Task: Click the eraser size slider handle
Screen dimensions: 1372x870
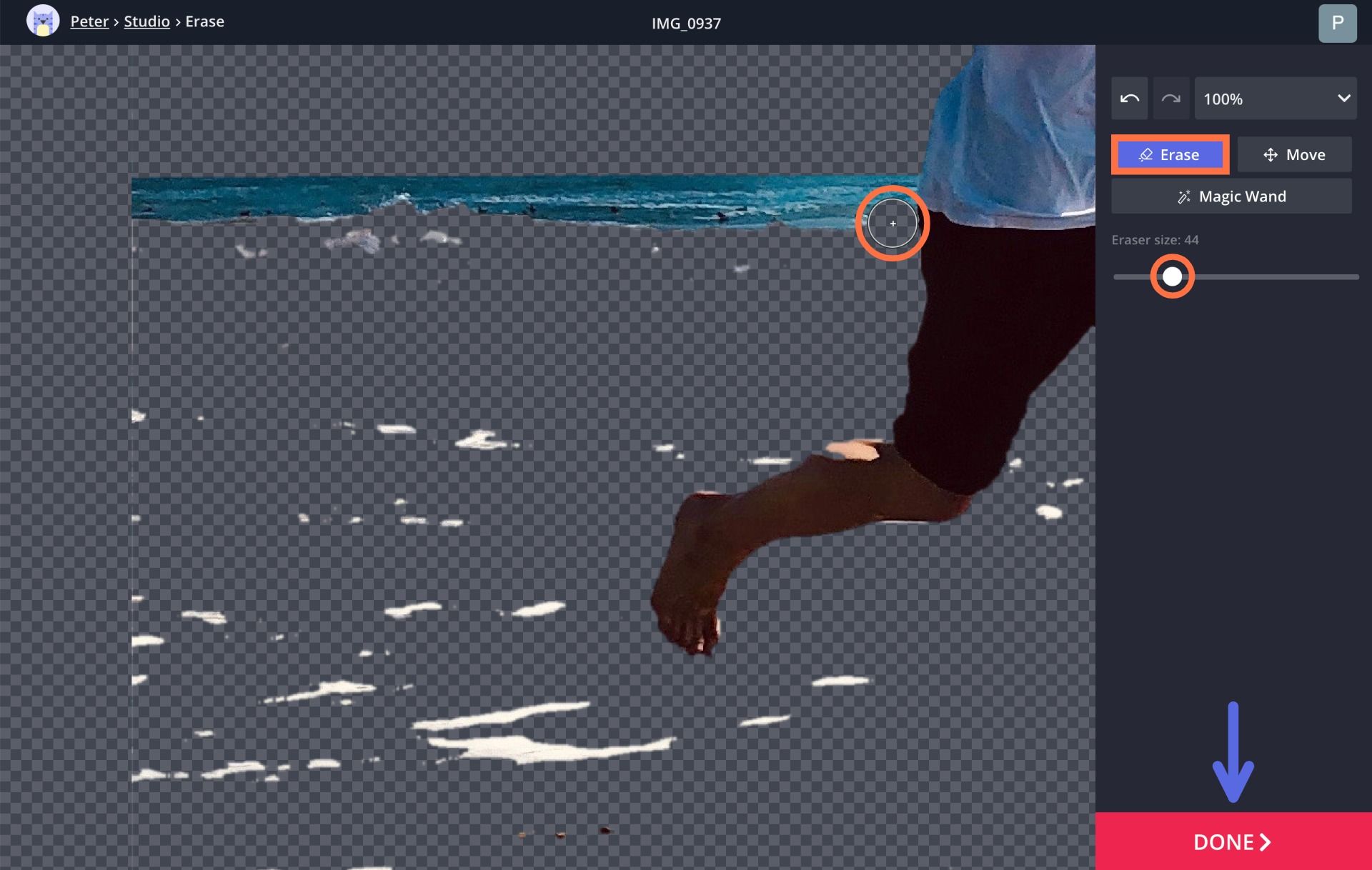Action: (1172, 276)
